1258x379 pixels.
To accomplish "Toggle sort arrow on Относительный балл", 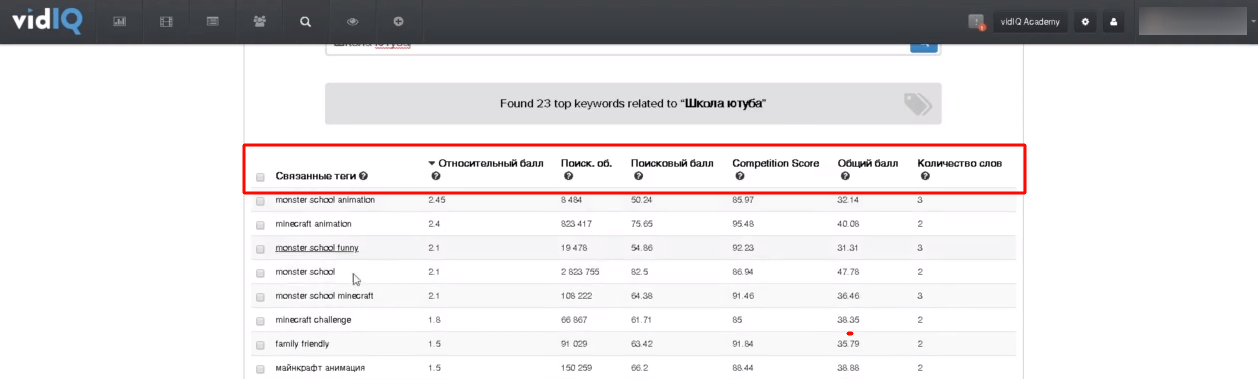I will tap(432, 163).
